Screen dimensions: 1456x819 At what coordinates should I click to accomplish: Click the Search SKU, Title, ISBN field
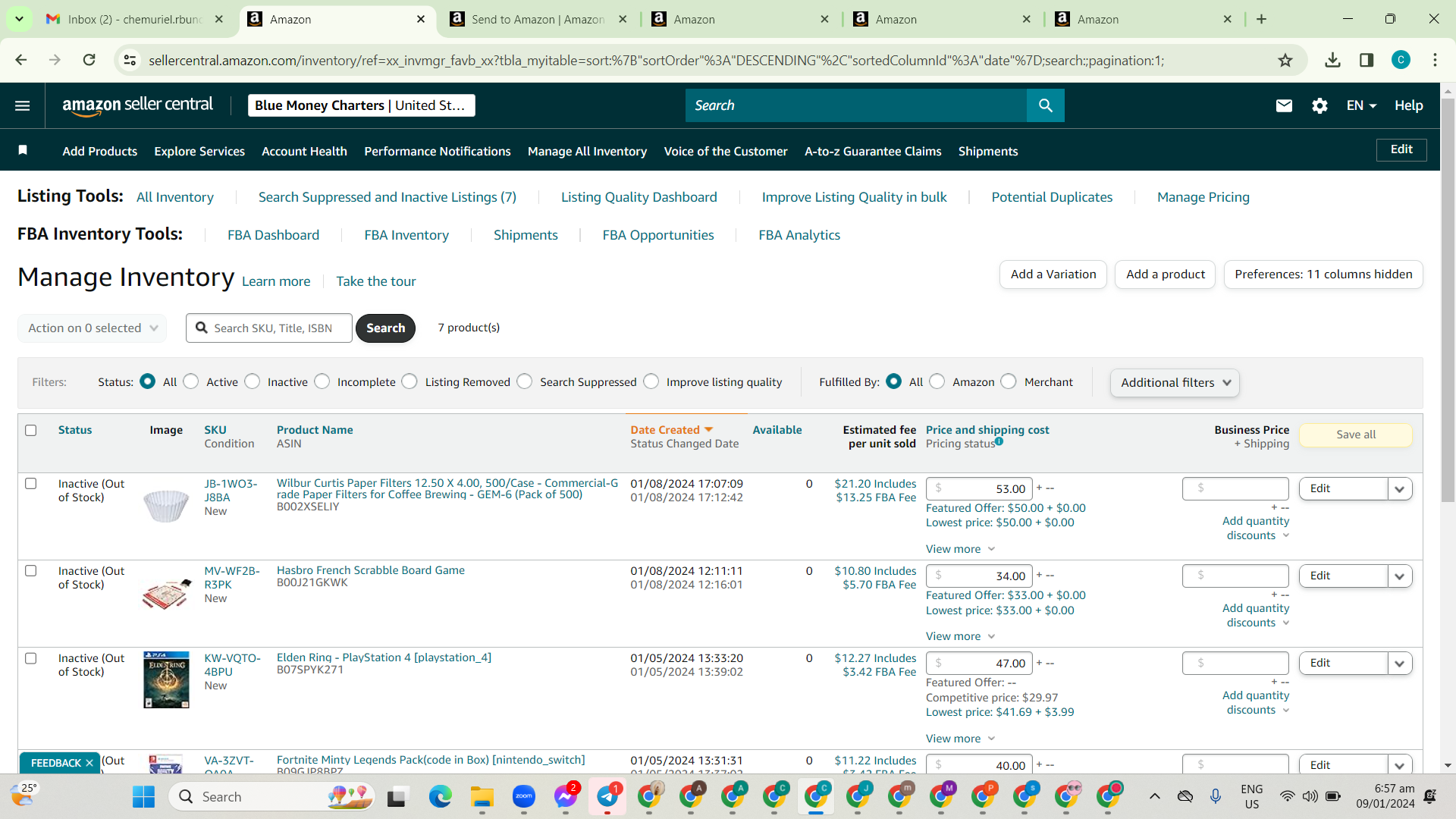click(269, 328)
